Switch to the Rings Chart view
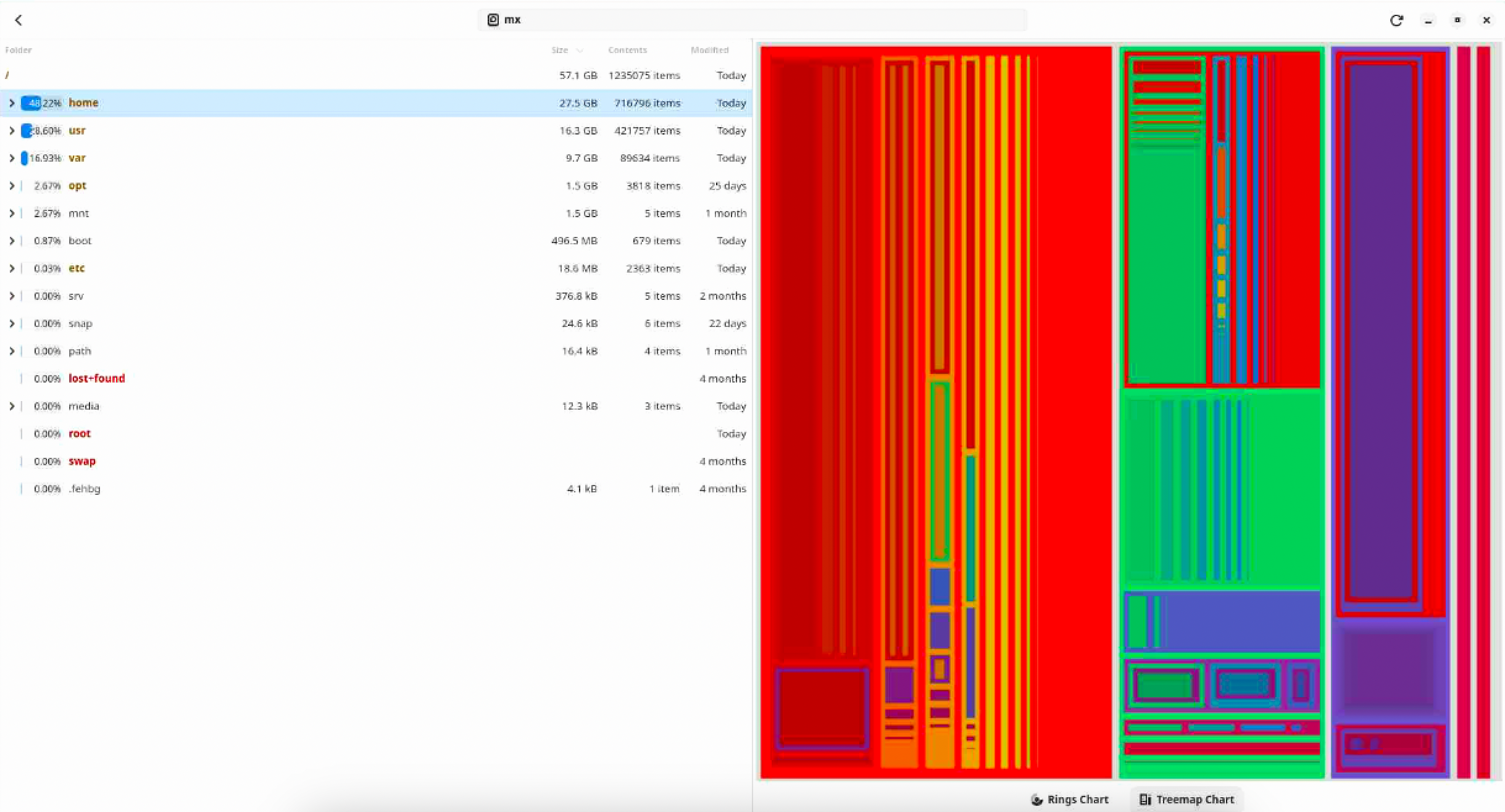Screen dimensions: 1505x812 1070,800
